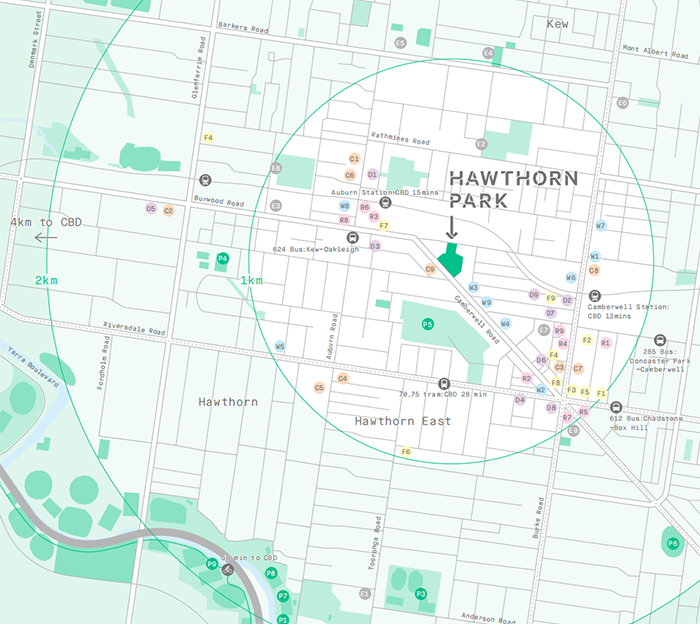The image size is (700, 624).
Task: Click the 624 Bus Kew-Oakleigh stop icon
Action: pos(353,237)
